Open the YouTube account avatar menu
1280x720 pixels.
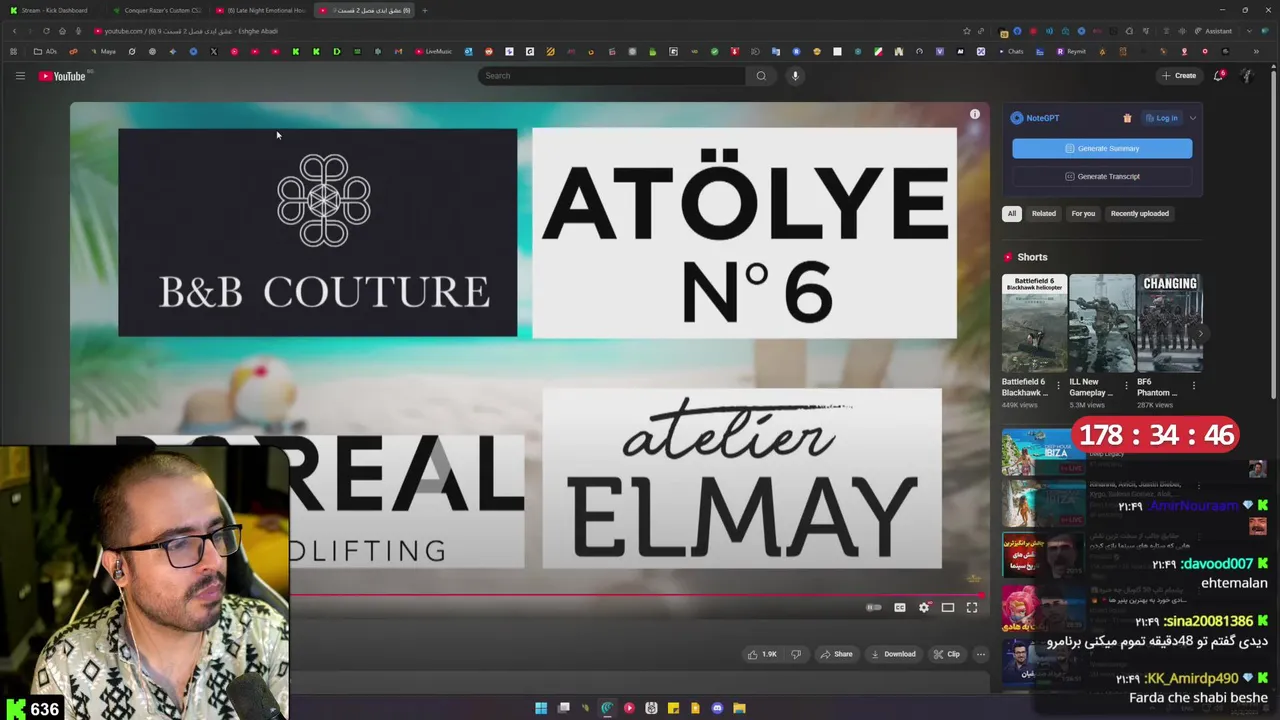1247,76
